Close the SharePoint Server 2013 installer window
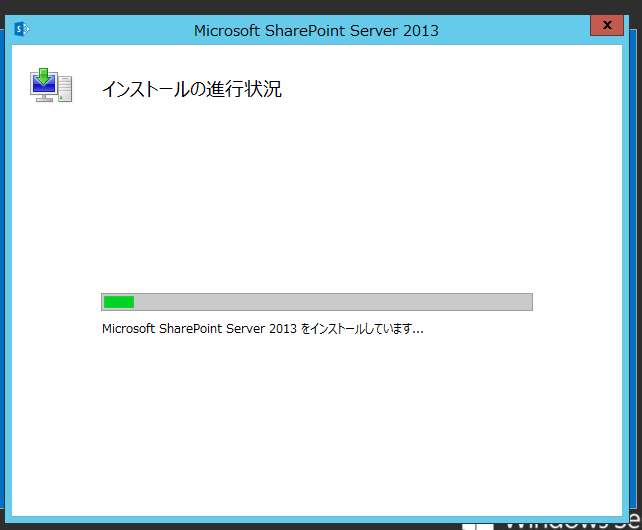This screenshot has height=530, width=642. point(607,25)
